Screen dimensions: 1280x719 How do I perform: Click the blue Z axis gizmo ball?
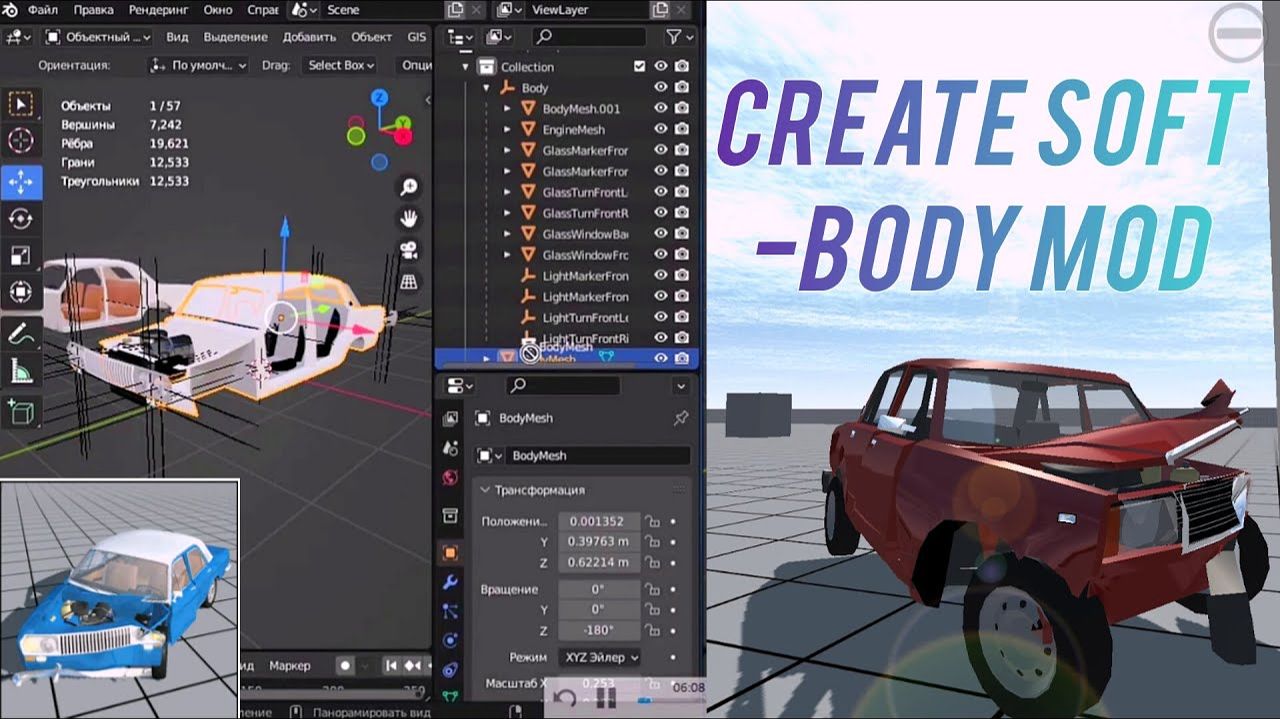380,98
